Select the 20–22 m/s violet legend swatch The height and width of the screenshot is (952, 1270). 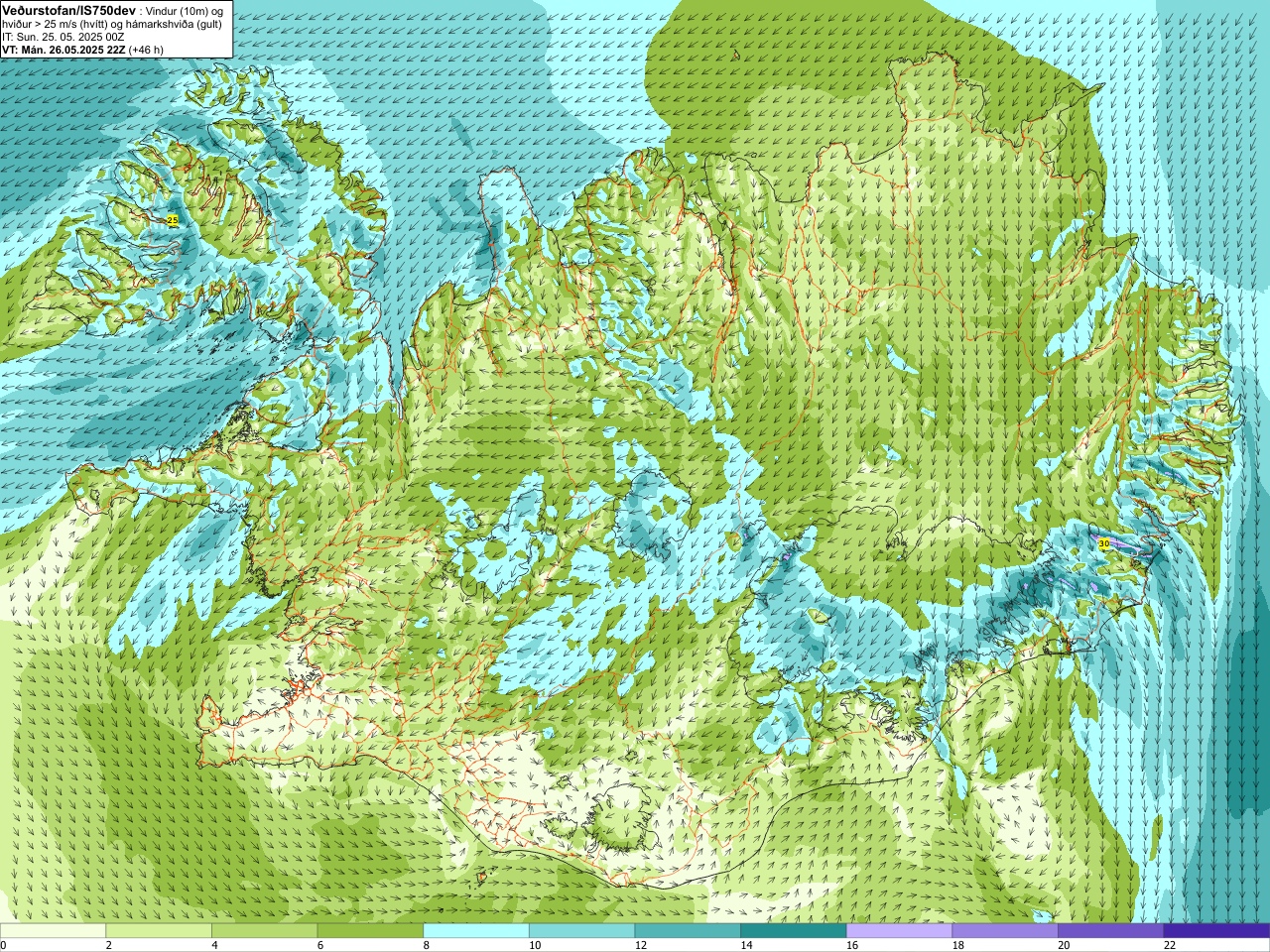(x=1110, y=931)
